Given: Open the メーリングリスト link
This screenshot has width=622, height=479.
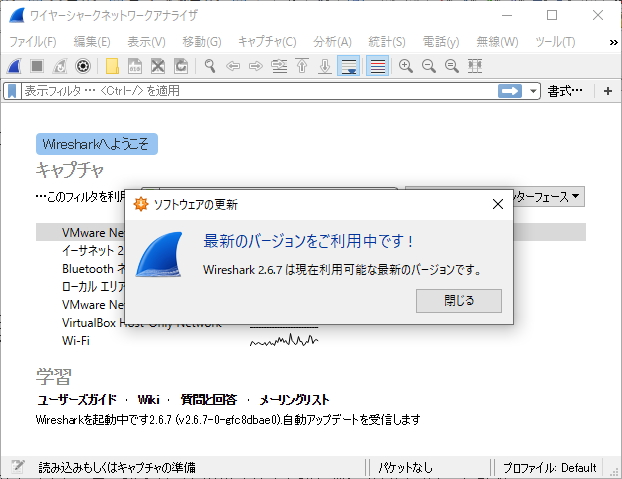Looking at the screenshot, I should click(294, 399).
